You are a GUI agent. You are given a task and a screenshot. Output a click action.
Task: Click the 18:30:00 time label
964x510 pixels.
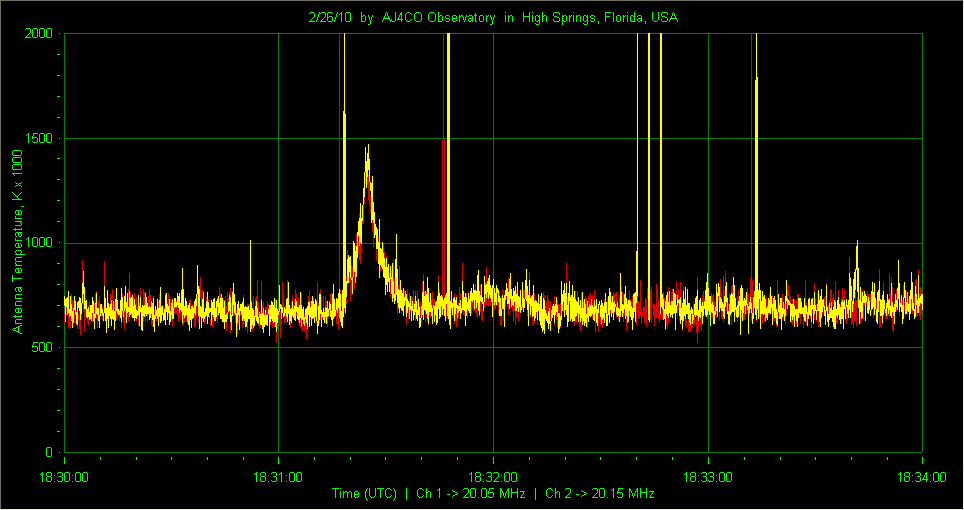(x=64, y=477)
